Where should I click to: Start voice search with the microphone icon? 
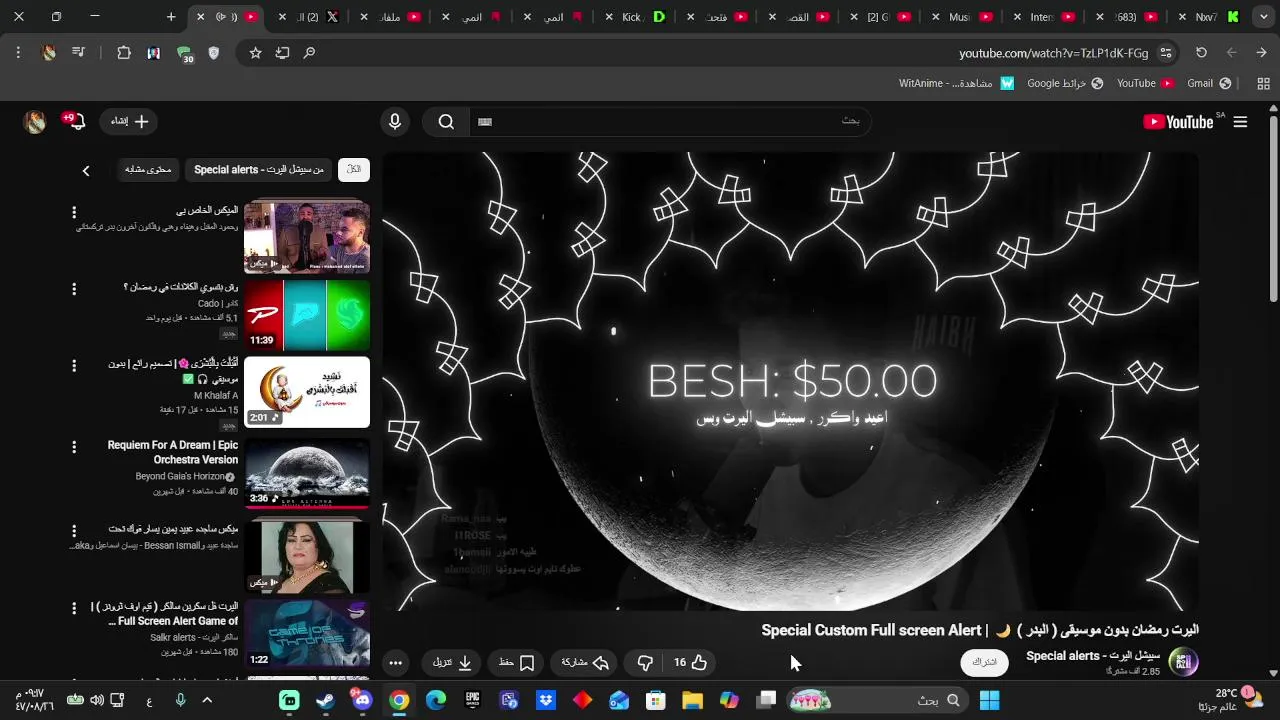click(395, 122)
